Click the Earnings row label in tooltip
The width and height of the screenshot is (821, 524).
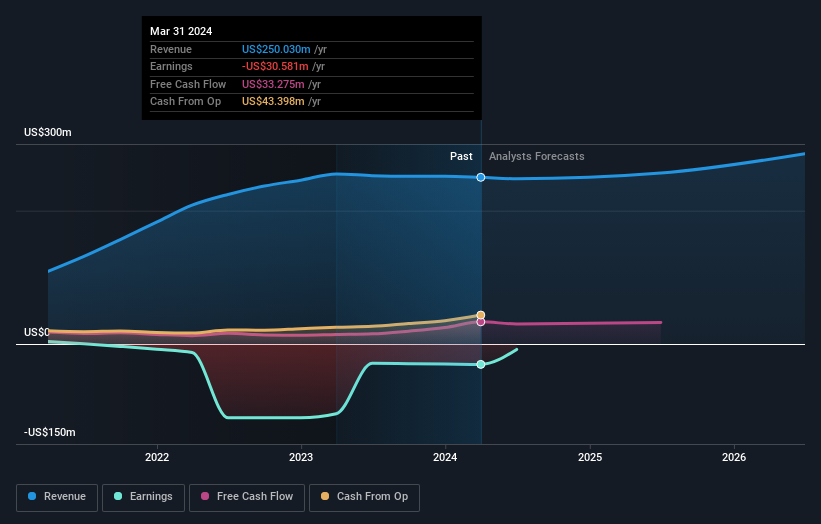coord(171,66)
